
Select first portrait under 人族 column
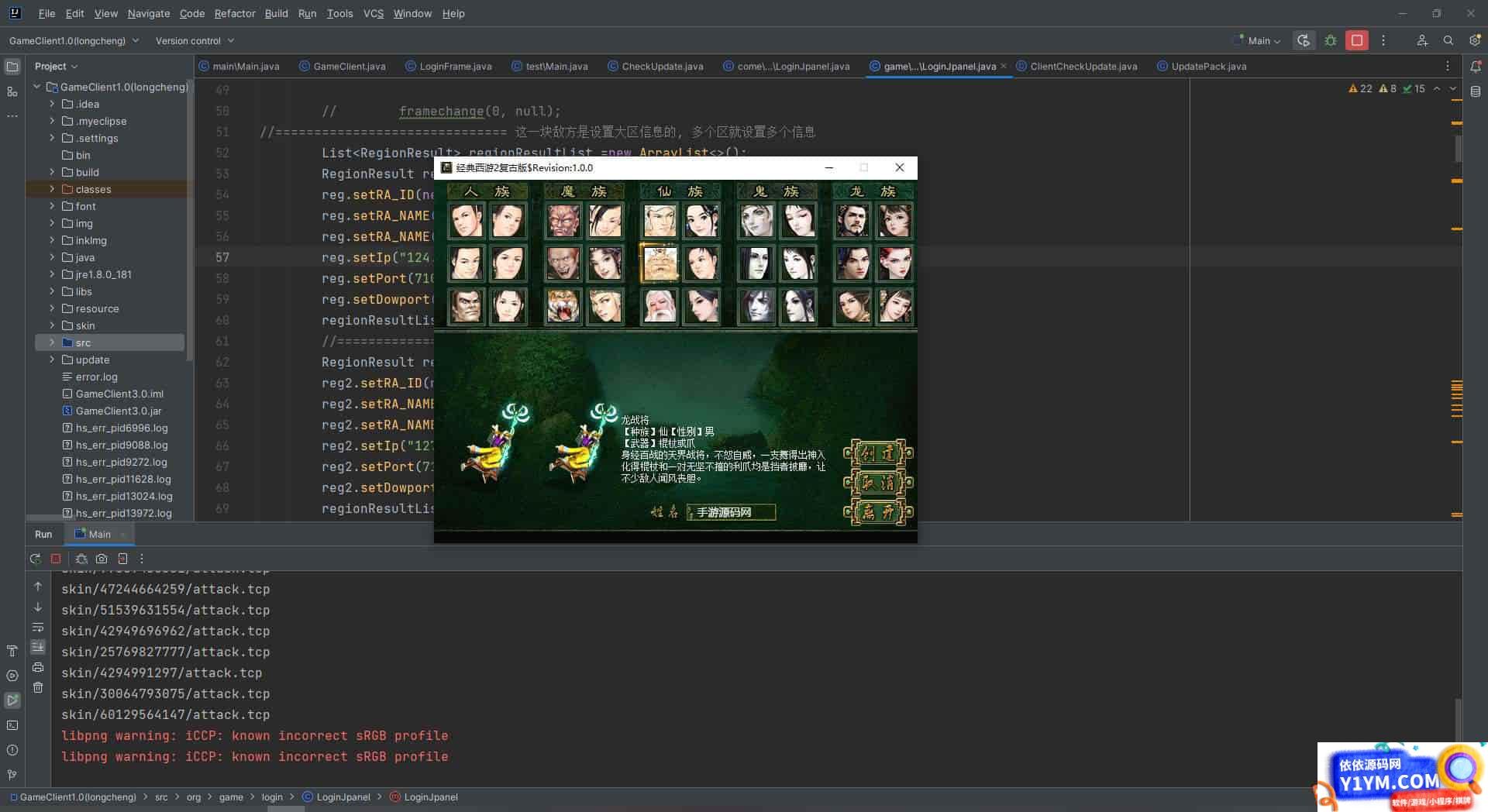coord(467,221)
